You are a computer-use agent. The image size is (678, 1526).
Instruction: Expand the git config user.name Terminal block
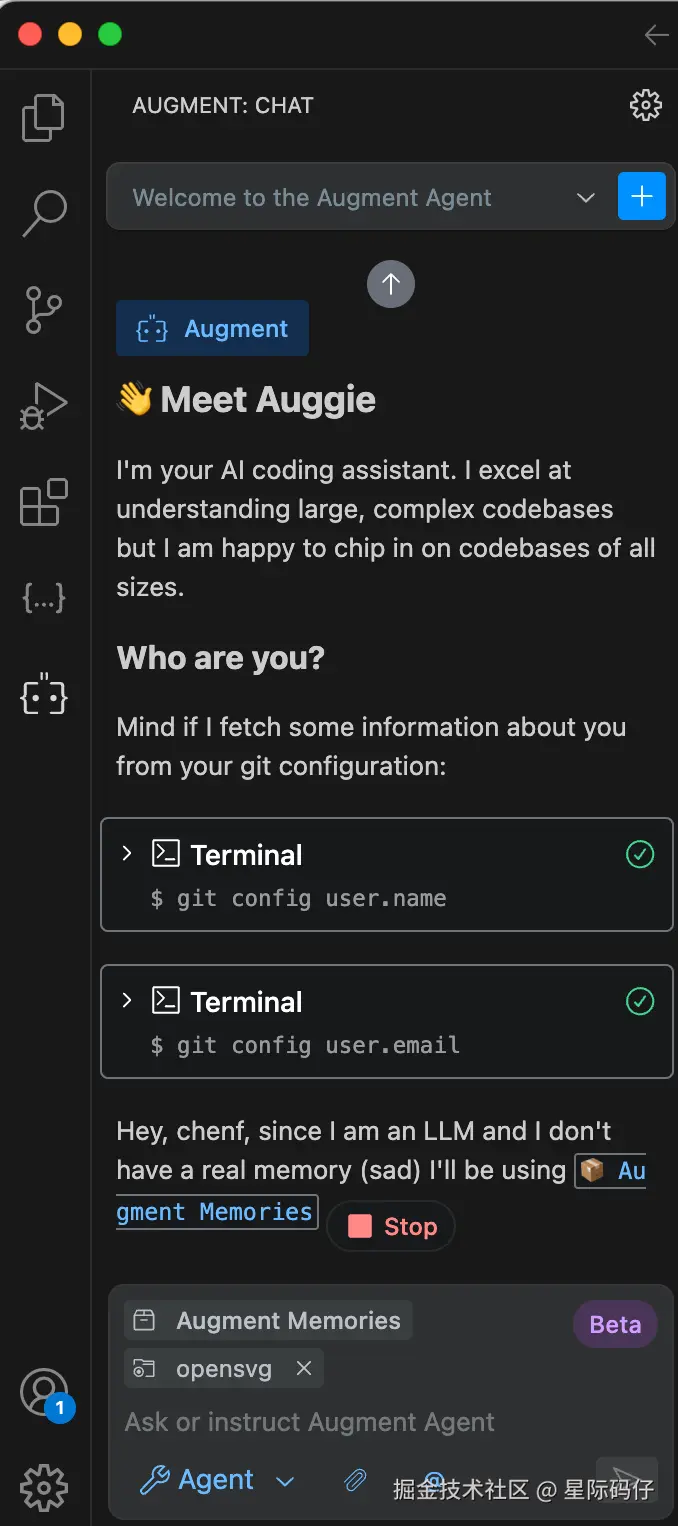(127, 854)
